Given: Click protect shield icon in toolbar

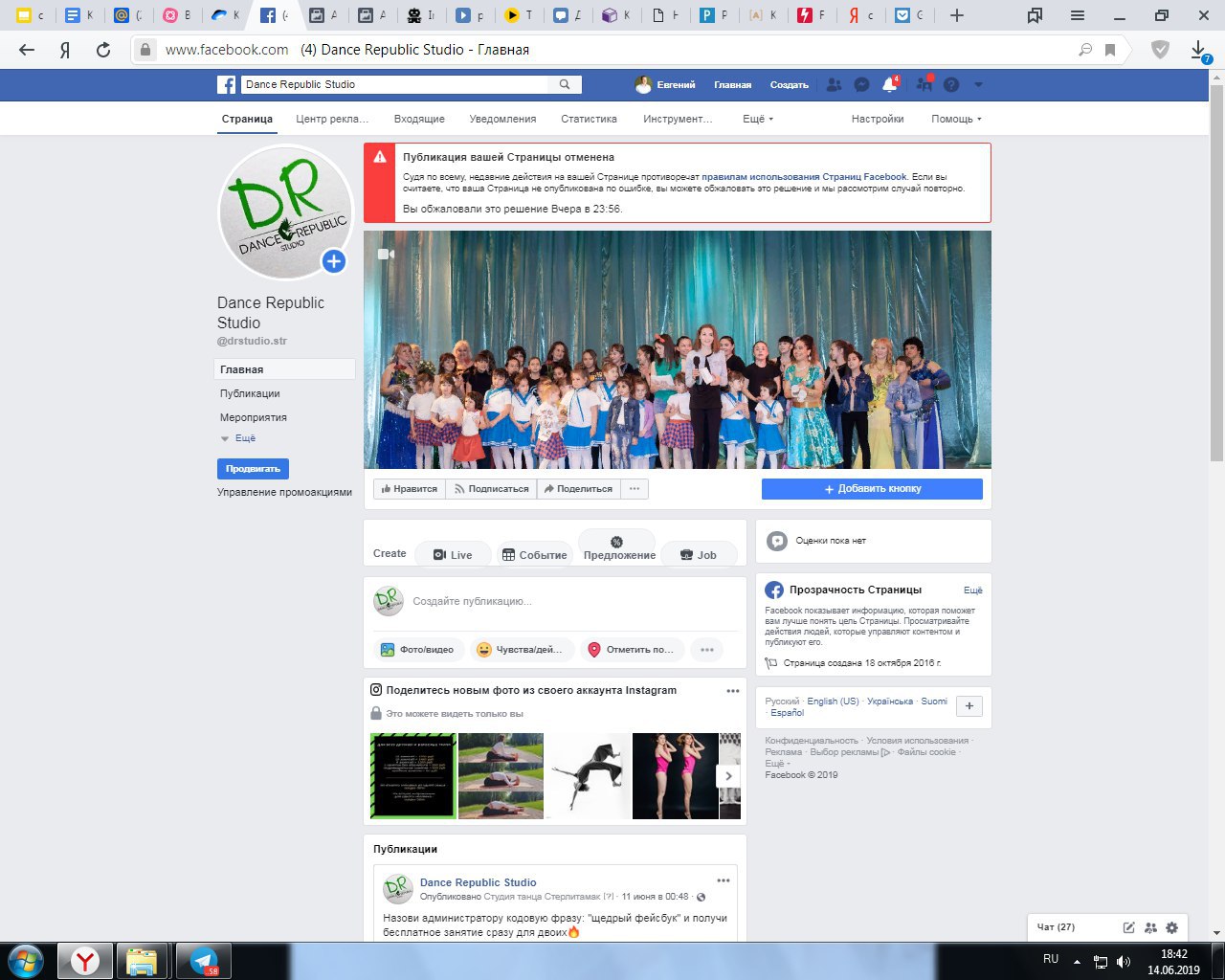Looking at the screenshot, I should 1160,50.
